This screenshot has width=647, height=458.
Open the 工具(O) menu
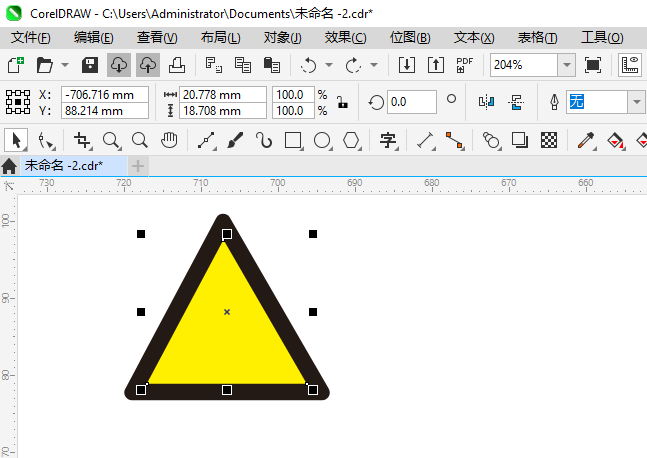point(602,38)
